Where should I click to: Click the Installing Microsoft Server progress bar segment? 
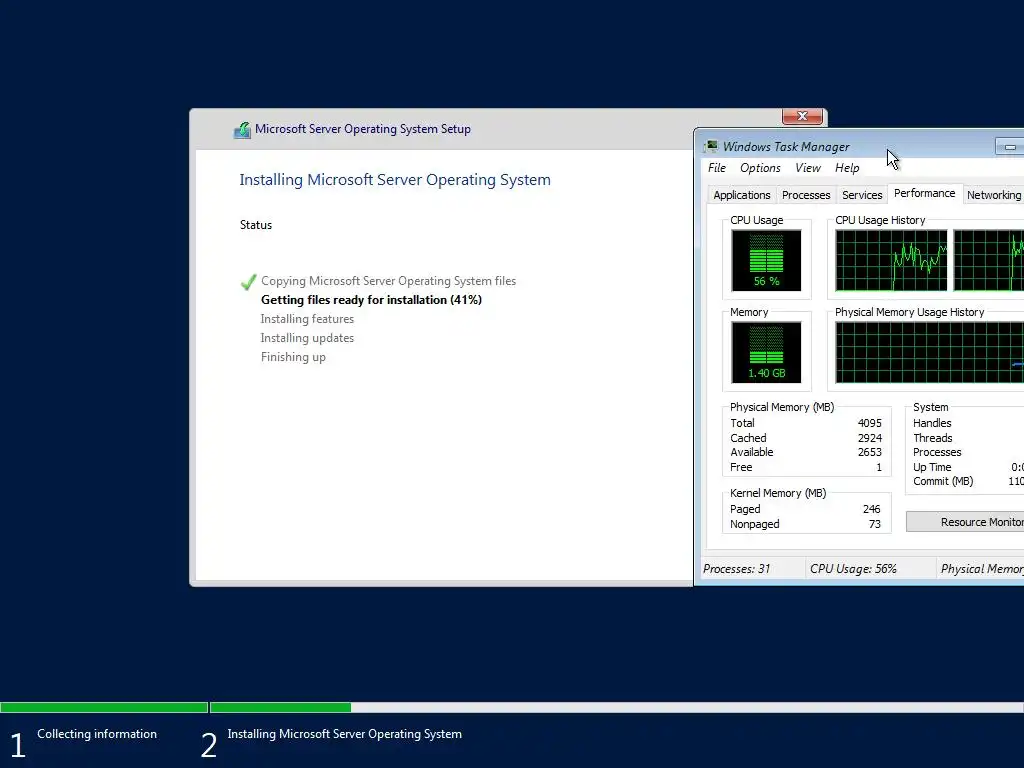pyautogui.click(x=617, y=707)
